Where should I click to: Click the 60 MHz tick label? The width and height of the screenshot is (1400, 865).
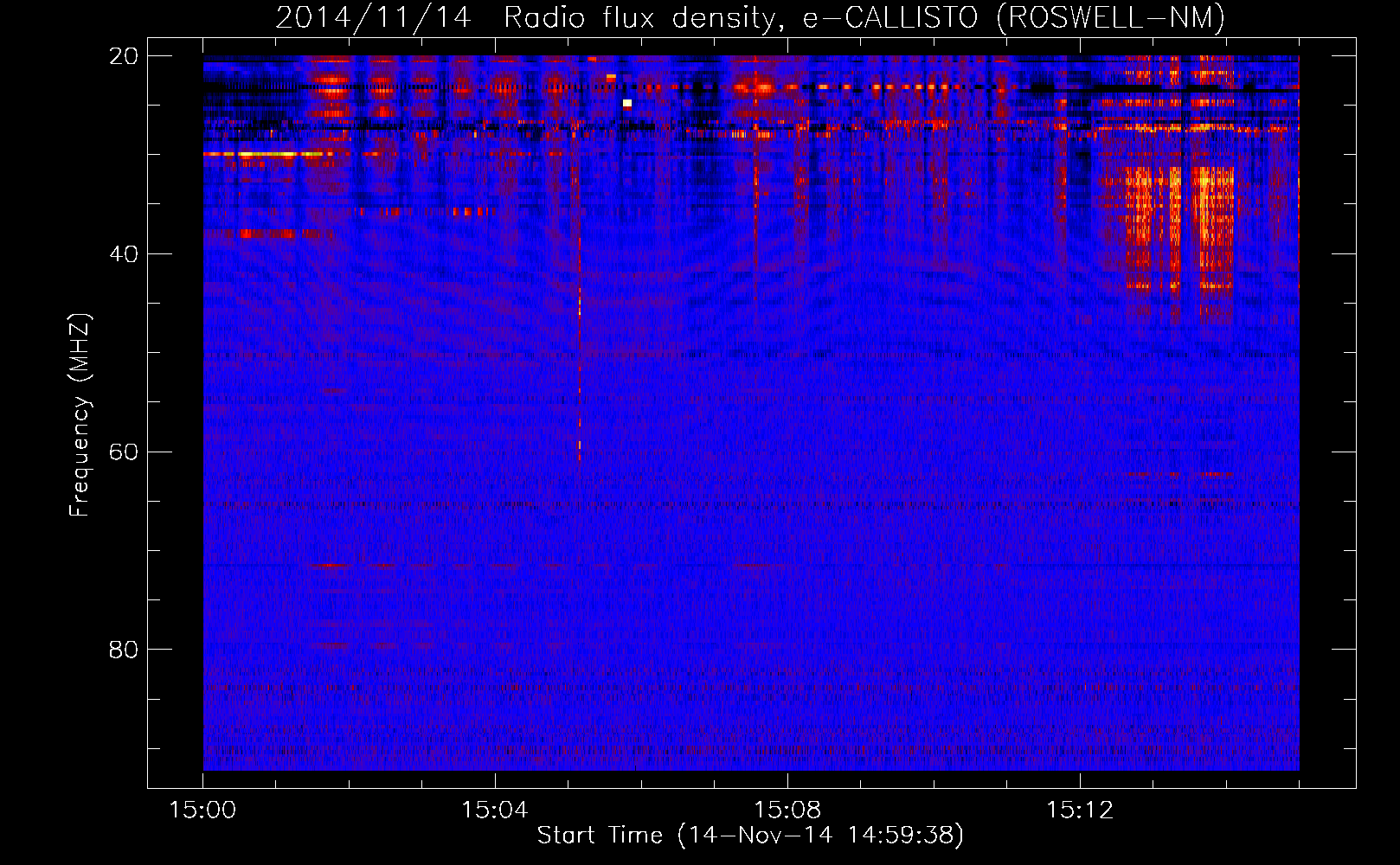tap(124, 452)
